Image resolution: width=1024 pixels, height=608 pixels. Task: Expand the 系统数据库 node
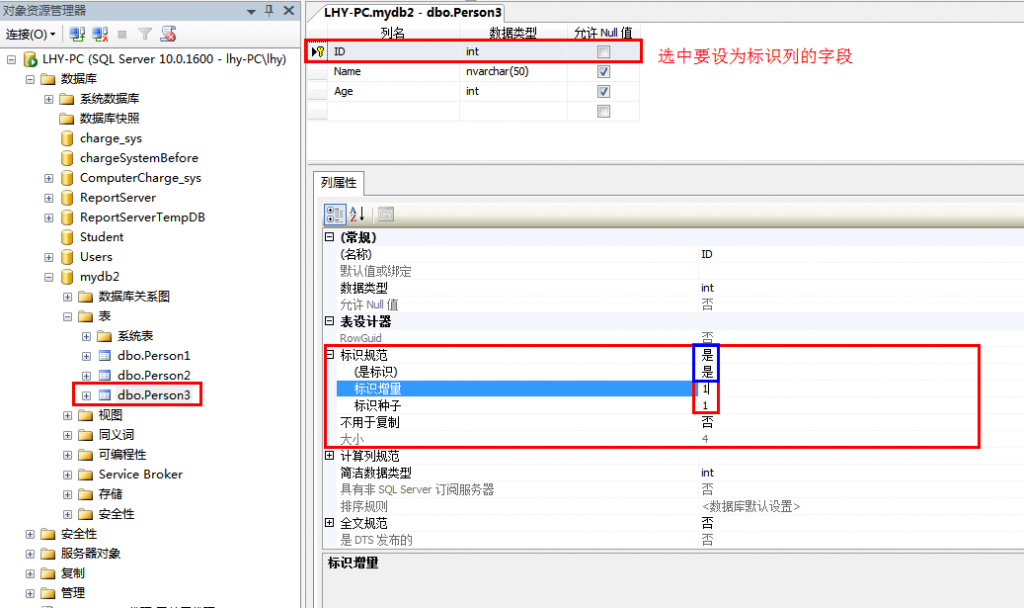48,98
